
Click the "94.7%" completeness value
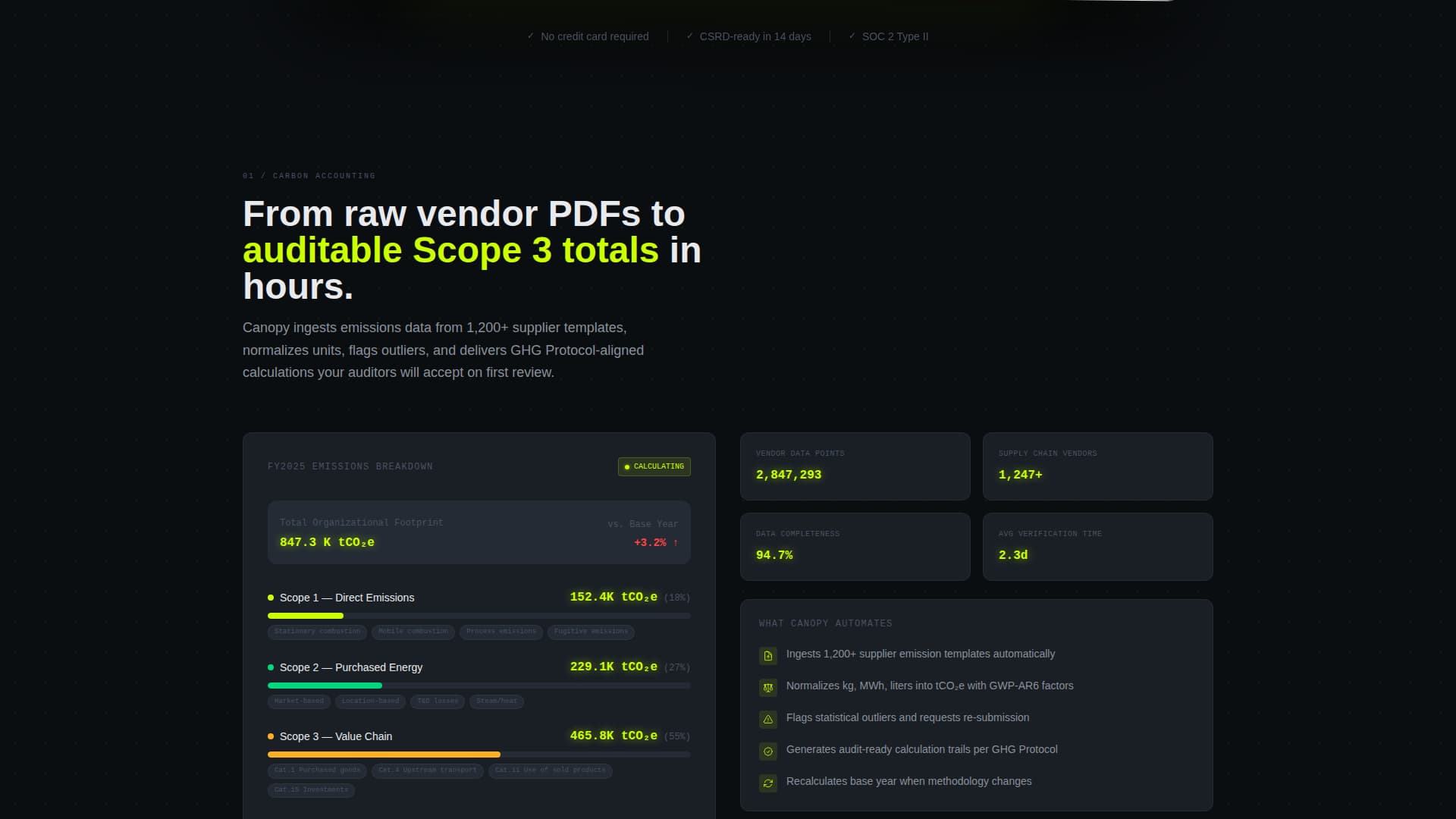(x=774, y=555)
